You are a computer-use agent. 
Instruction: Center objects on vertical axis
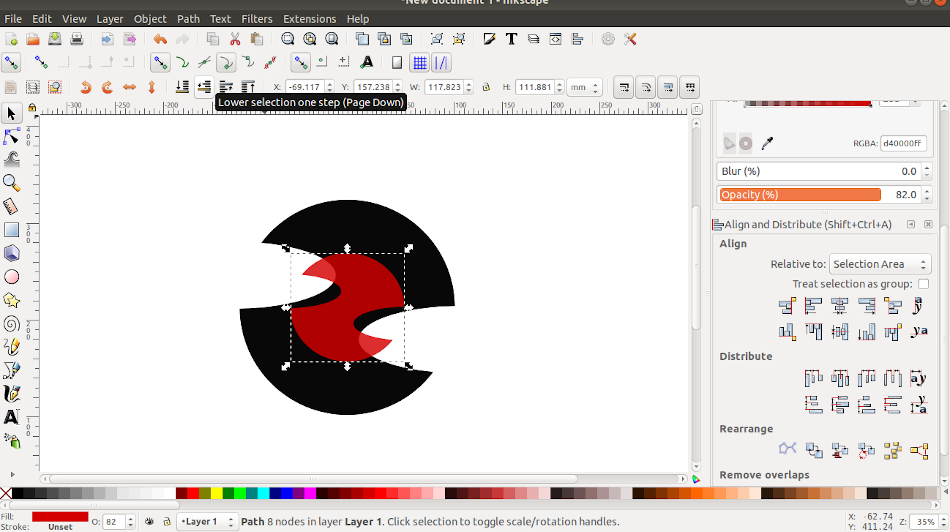840,306
